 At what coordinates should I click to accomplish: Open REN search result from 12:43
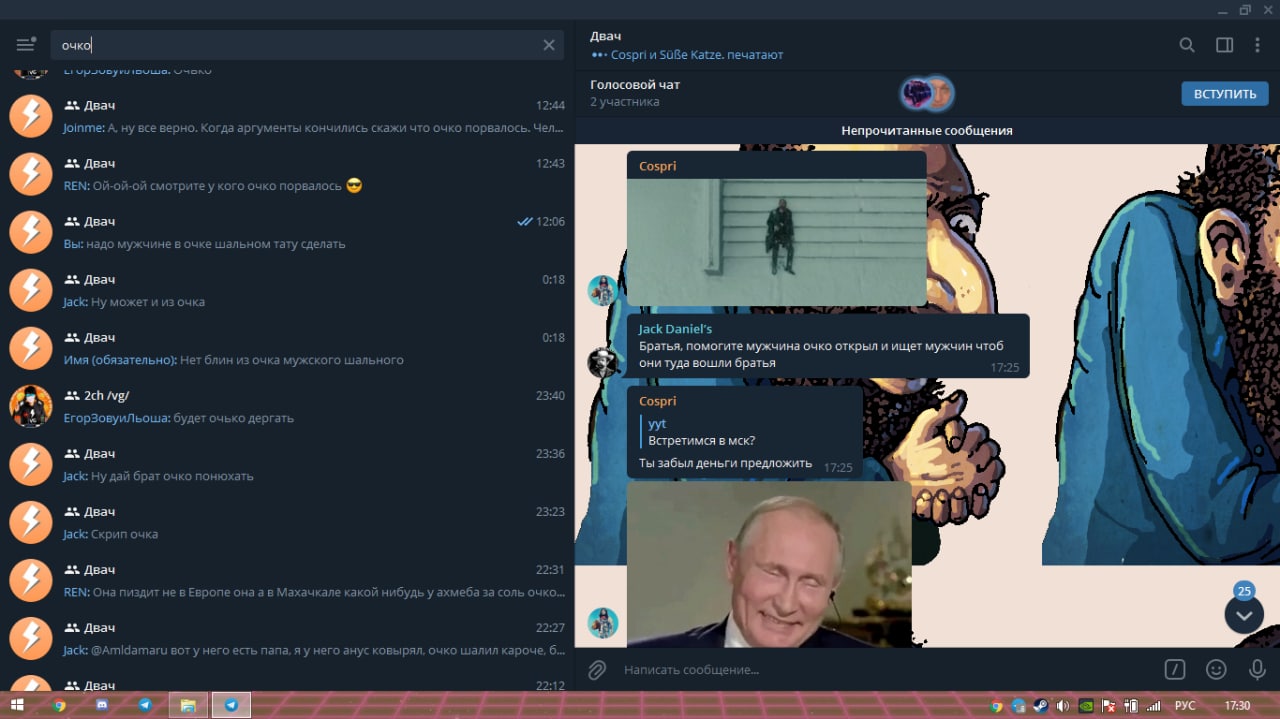[x=287, y=174]
